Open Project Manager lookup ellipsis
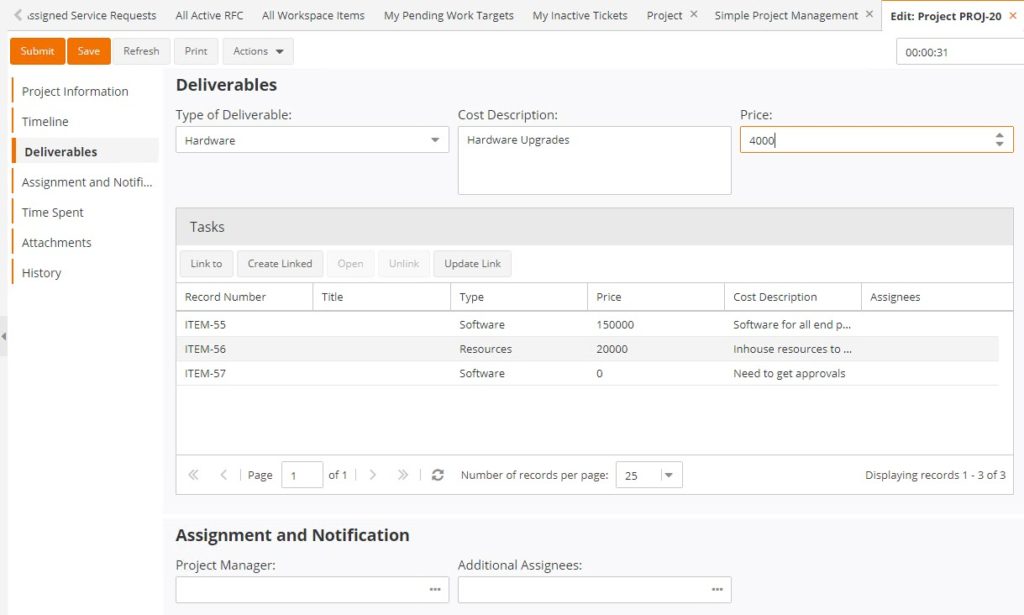This screenshot has height=615, width=1024. pyautogui.click(x=435, y=590)
